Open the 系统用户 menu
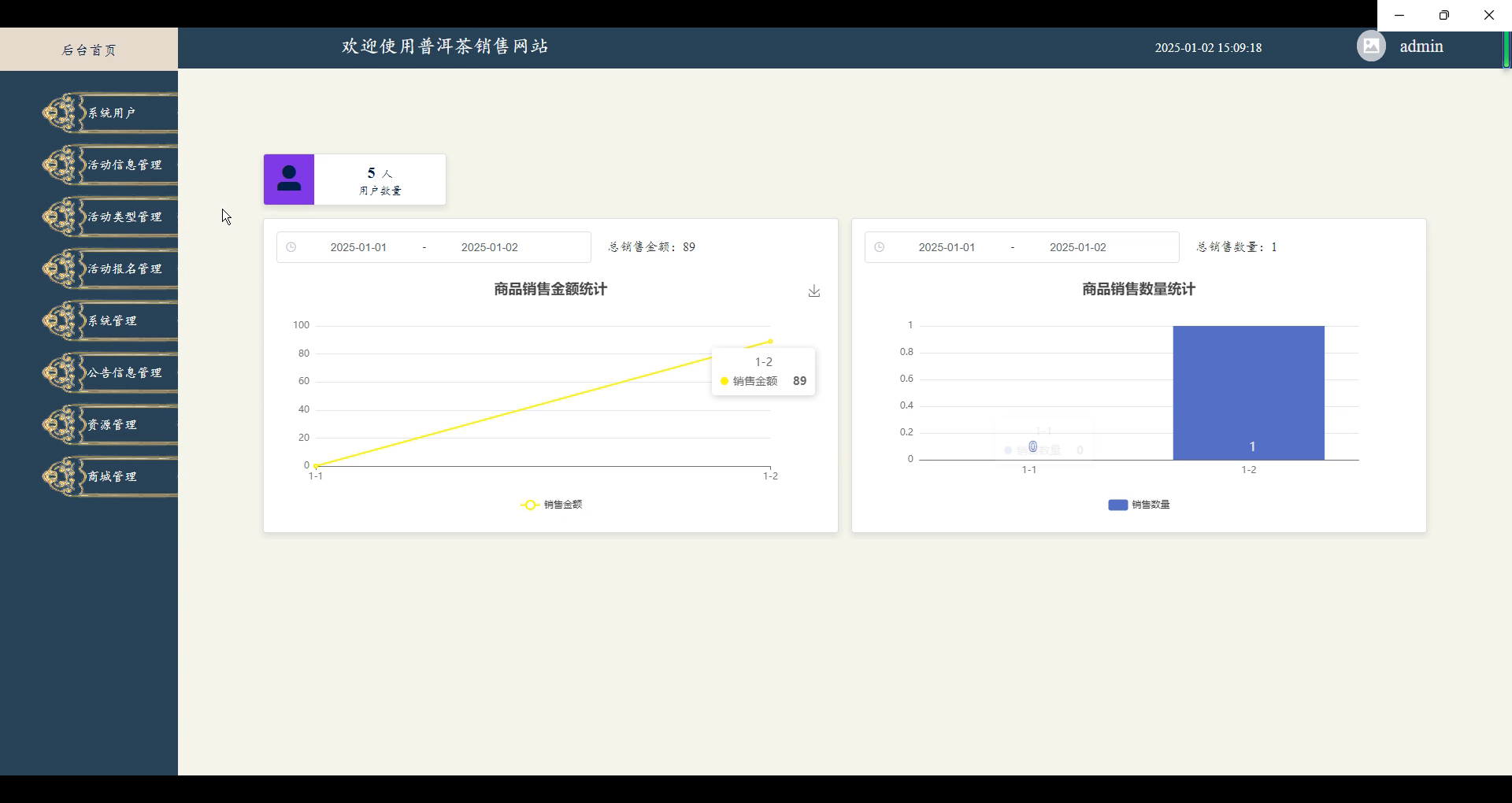 pyautogui.click(x=110, y=113)
